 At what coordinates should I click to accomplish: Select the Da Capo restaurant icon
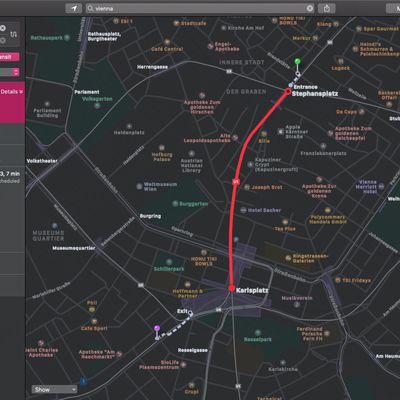[x=361, y=112]
